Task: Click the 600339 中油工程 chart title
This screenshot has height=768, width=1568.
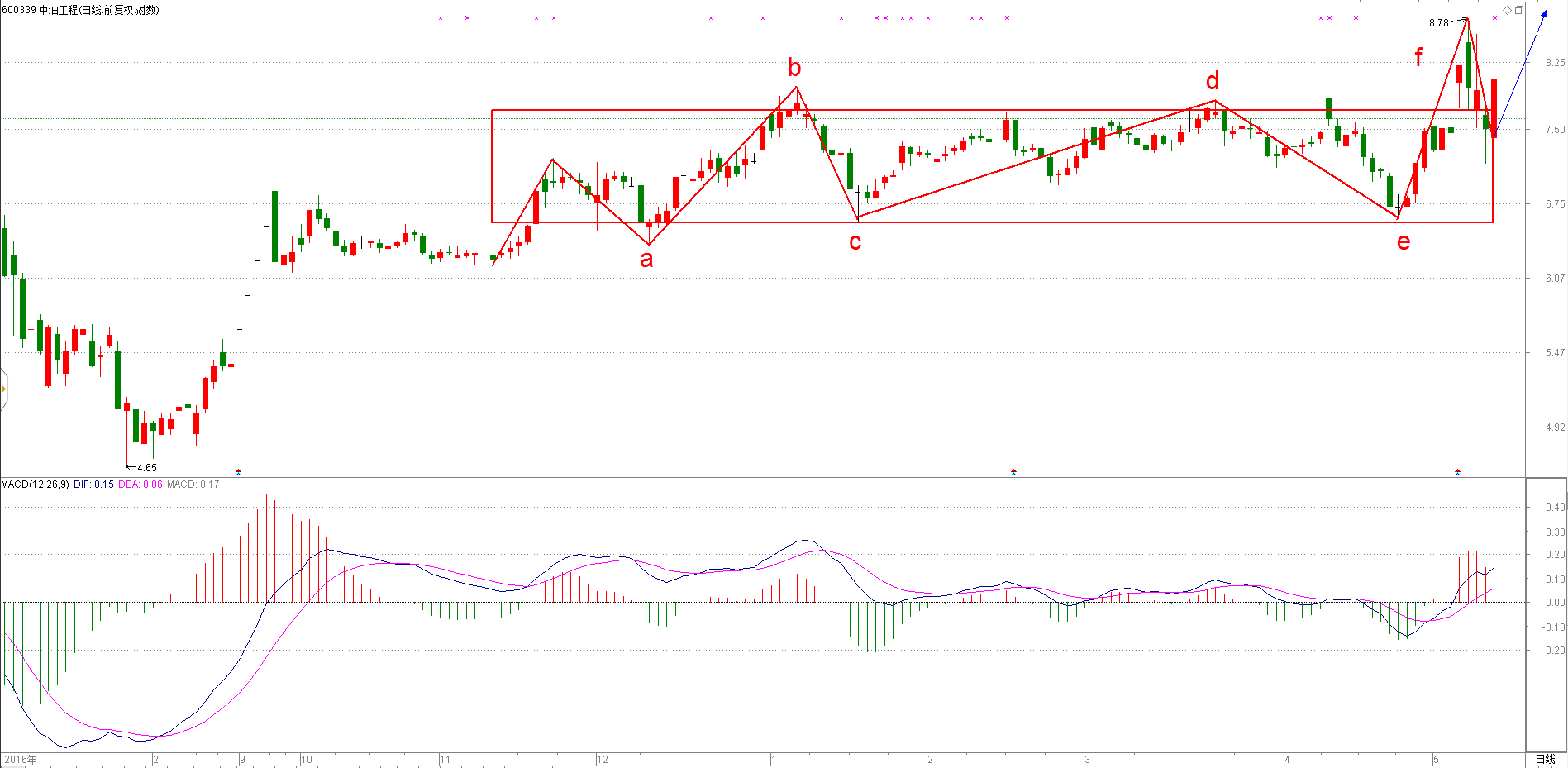Action: point(80,10)
